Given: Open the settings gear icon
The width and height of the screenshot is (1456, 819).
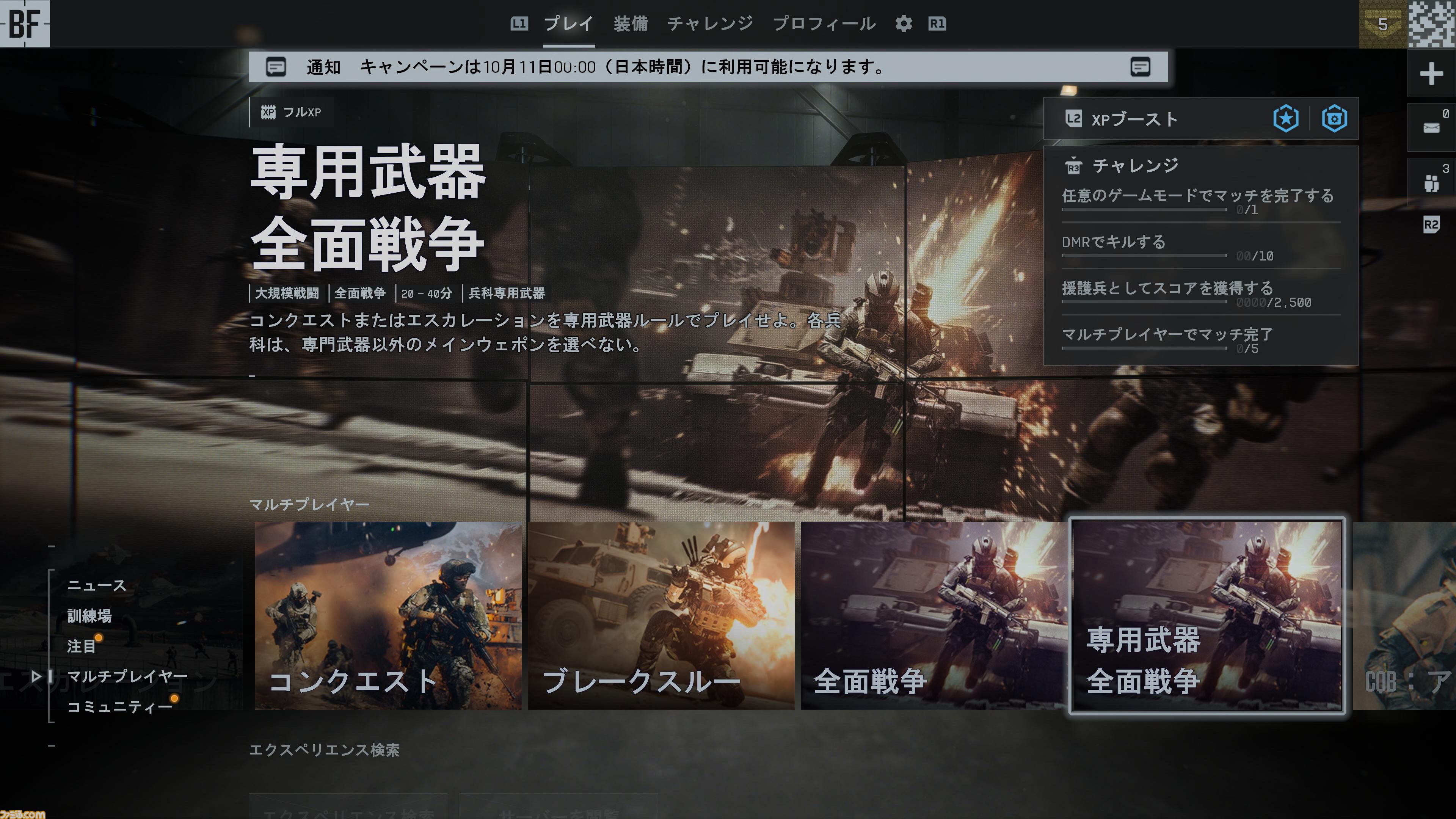Looking at the screenshot, I should coord(903,24).
